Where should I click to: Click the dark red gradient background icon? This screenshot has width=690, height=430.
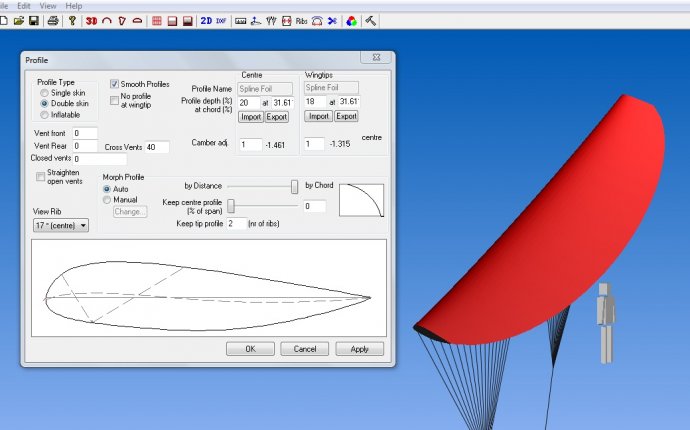tap(188, 21)
